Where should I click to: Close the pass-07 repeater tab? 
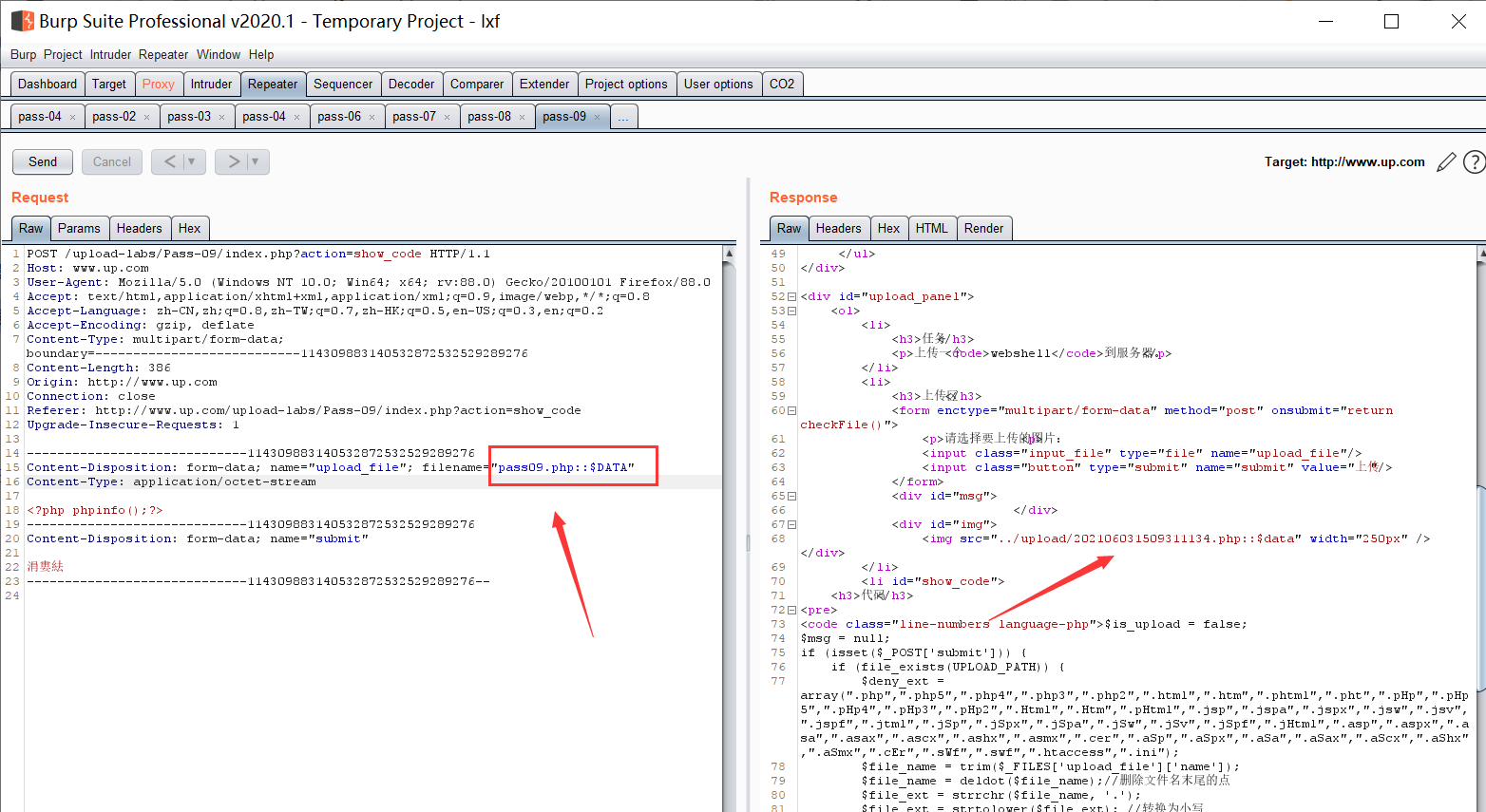(x=447, y=117)
